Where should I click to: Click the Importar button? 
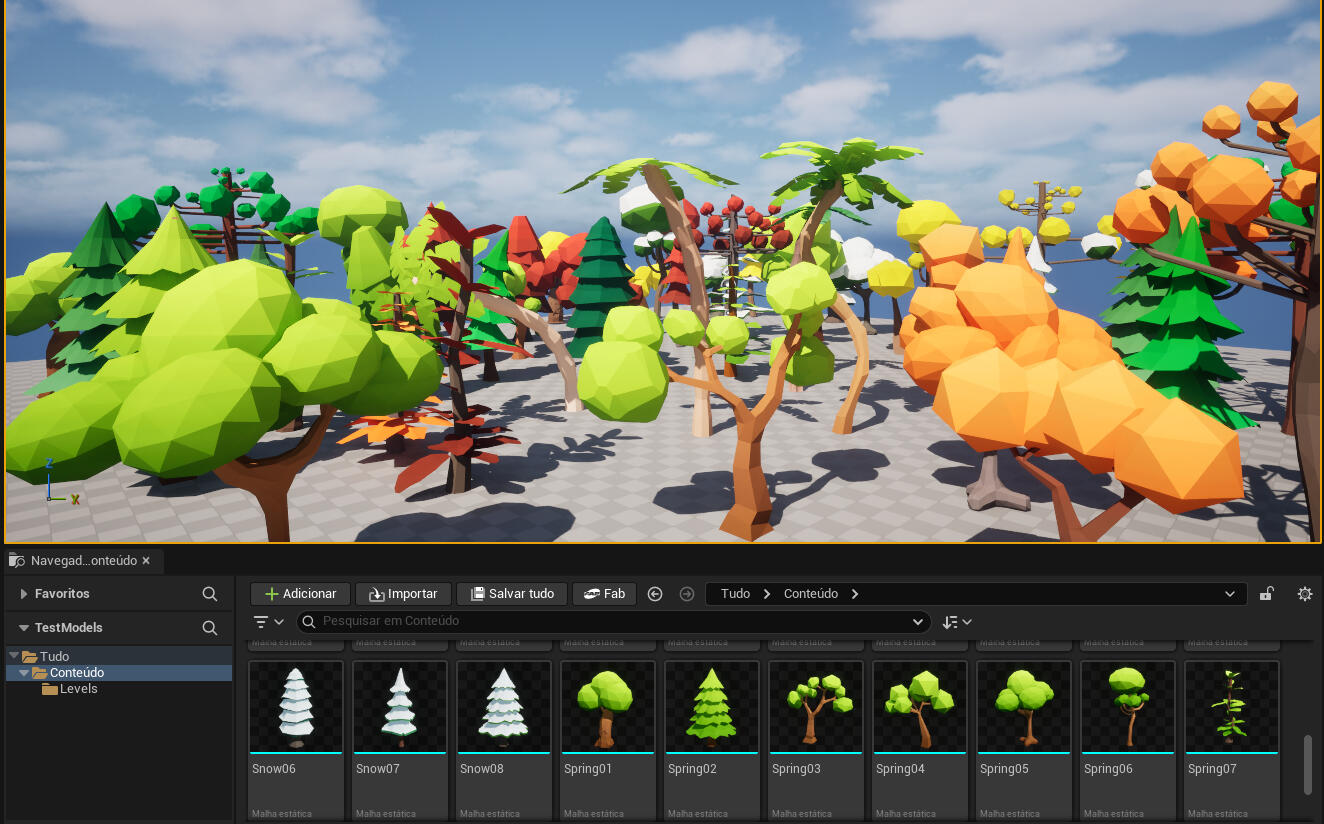click(403, 593)
